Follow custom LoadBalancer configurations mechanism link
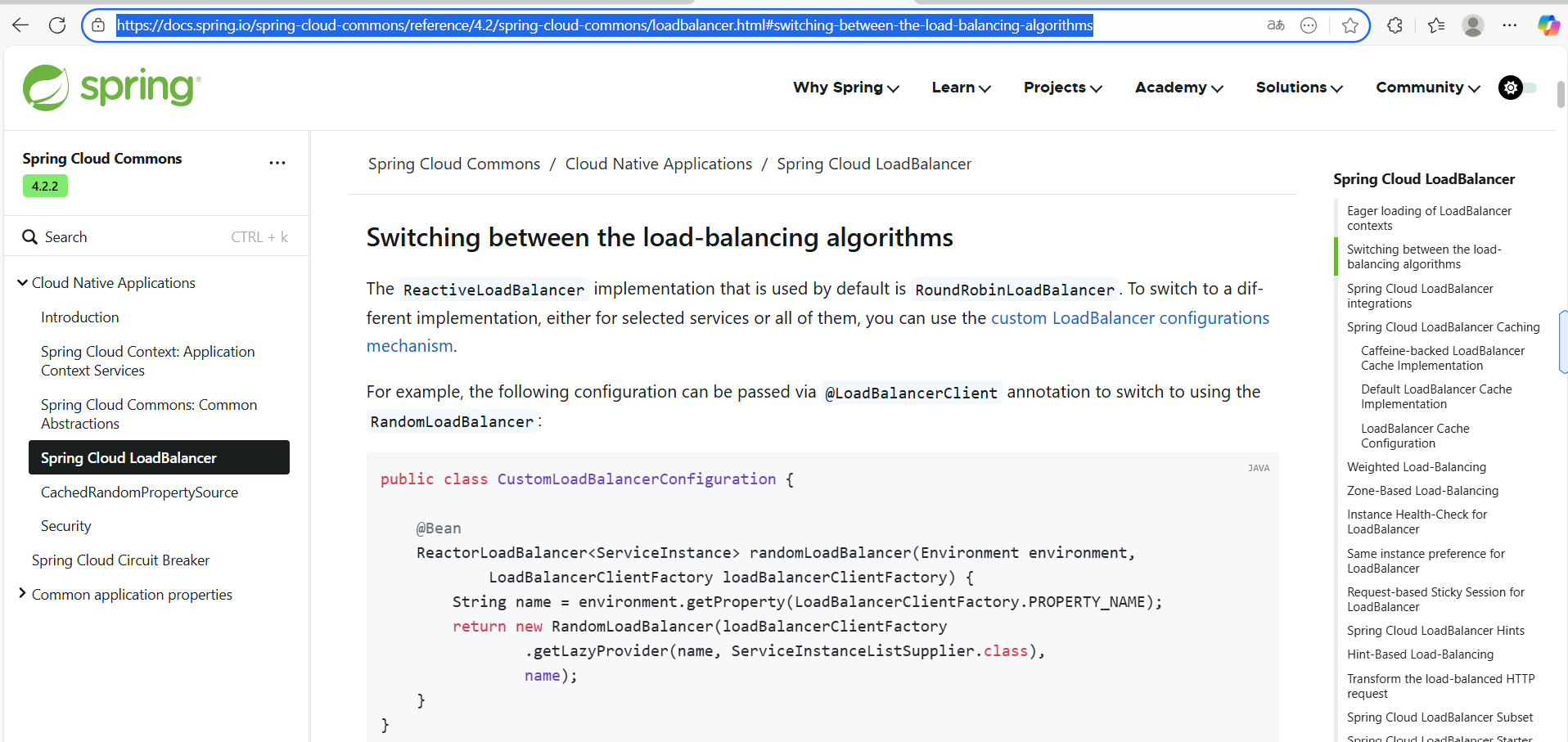Image resolution: width=1568 pixels, height=742 pixels. pos(1130,318)
